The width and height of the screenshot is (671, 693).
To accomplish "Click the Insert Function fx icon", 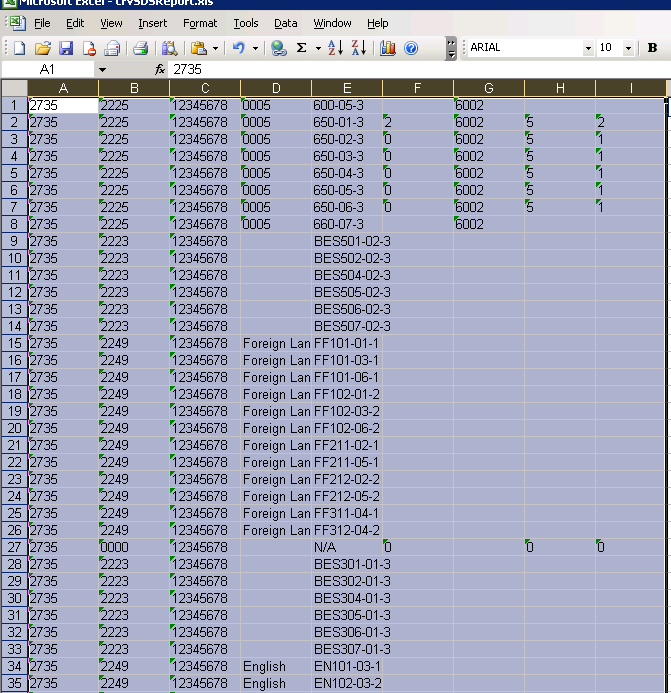I will 160,69.
